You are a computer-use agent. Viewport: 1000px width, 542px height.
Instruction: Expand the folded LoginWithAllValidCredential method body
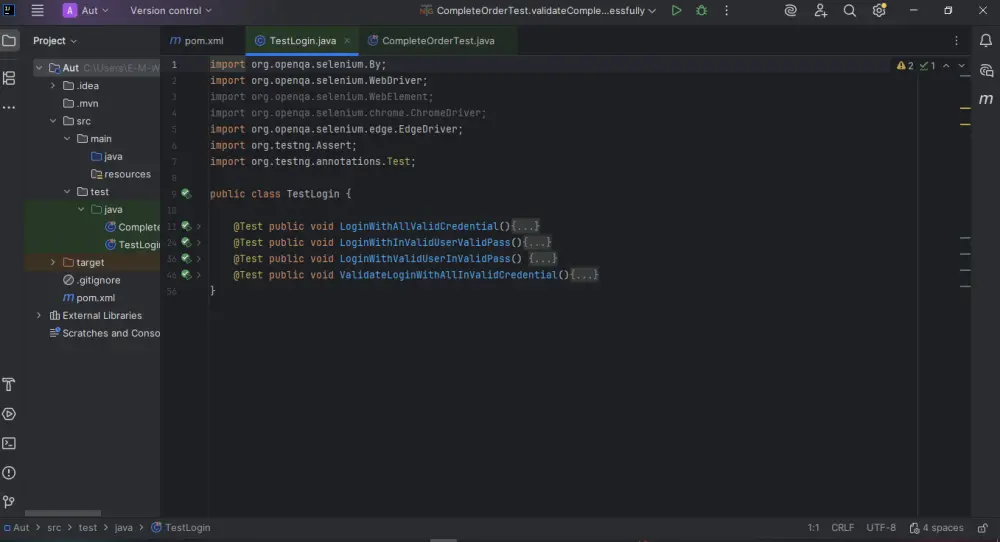coord(525,227)
